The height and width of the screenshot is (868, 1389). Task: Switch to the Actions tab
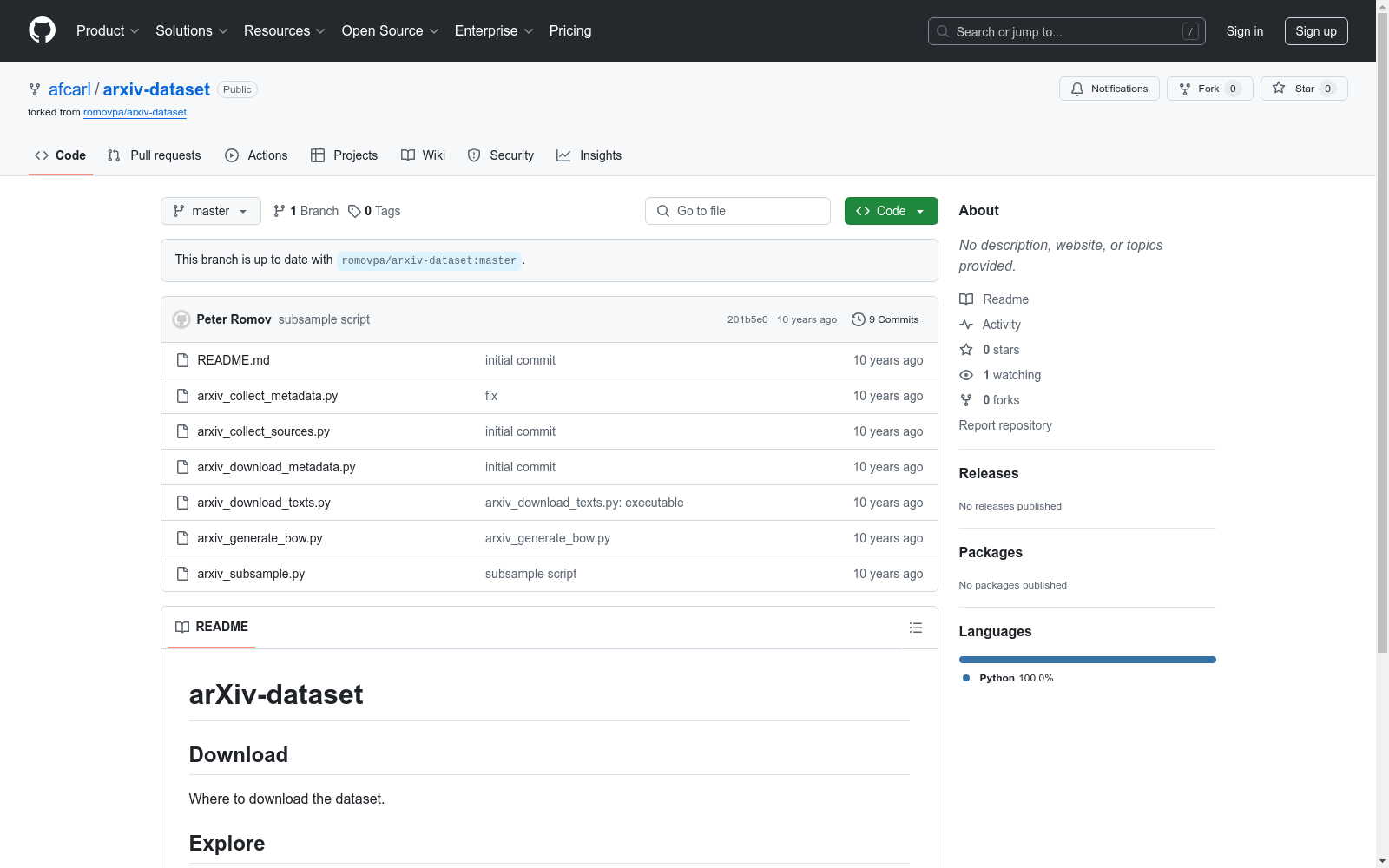click(x=256, y=155)
